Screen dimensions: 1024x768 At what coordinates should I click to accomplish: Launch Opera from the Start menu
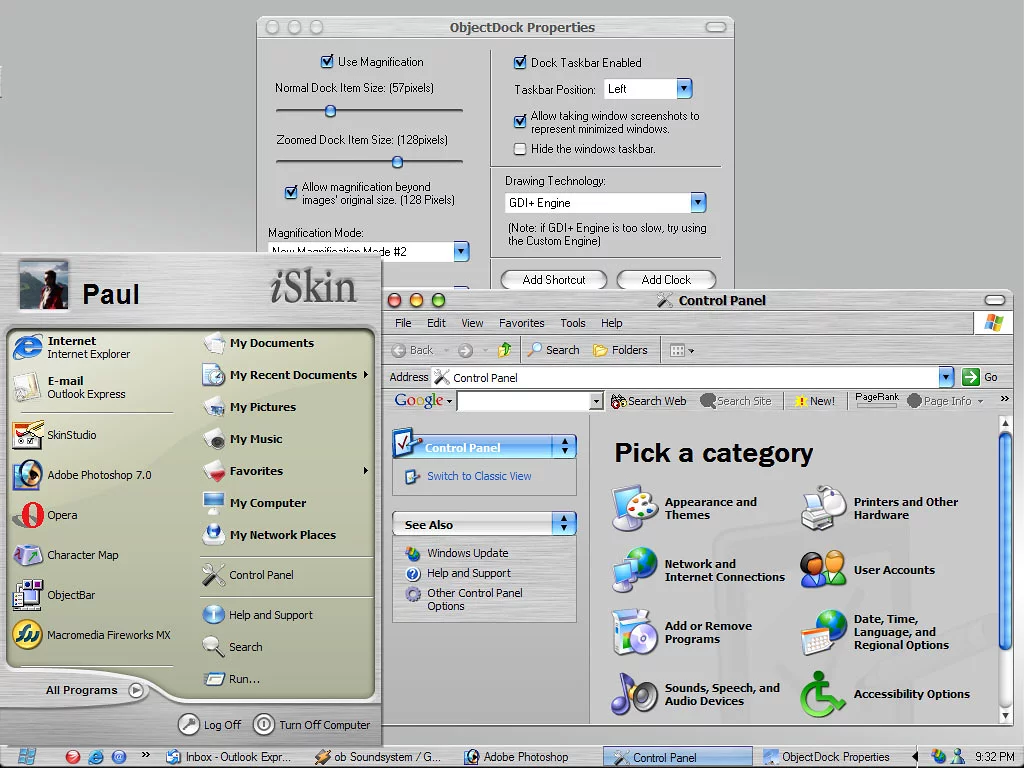[28, 515]
